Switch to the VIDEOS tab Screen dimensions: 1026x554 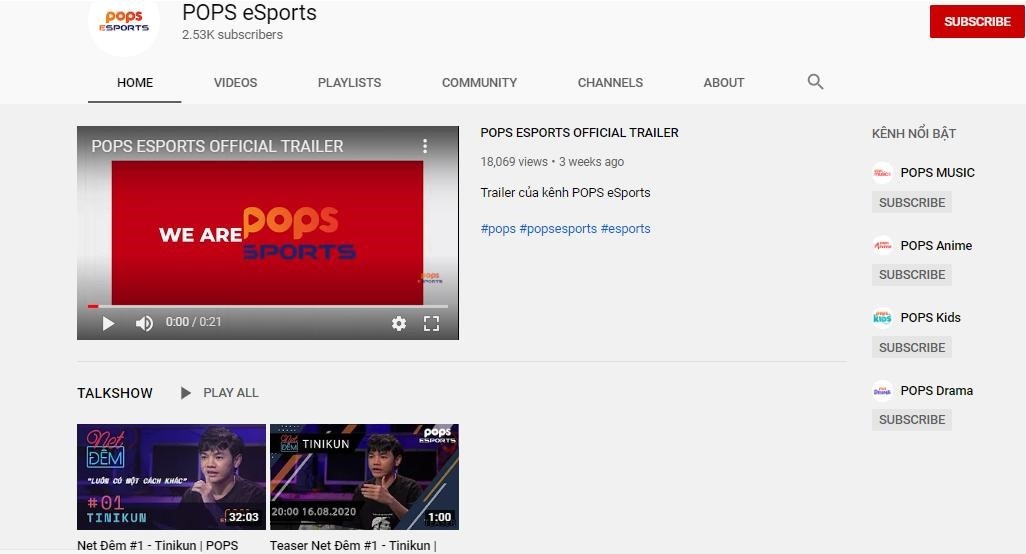pyautogui.click(x=235, y=83)
